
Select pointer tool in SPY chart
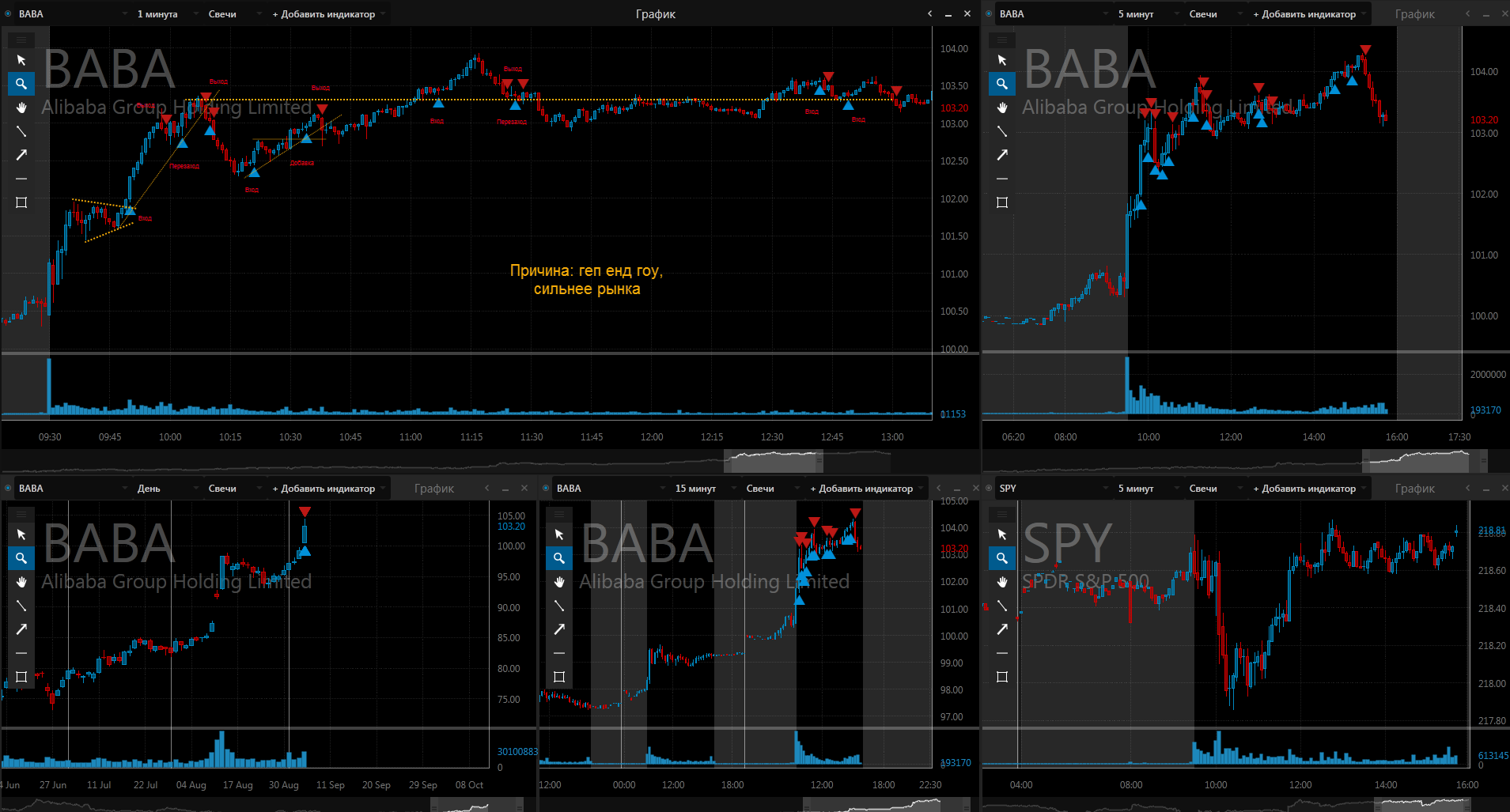1002,534
